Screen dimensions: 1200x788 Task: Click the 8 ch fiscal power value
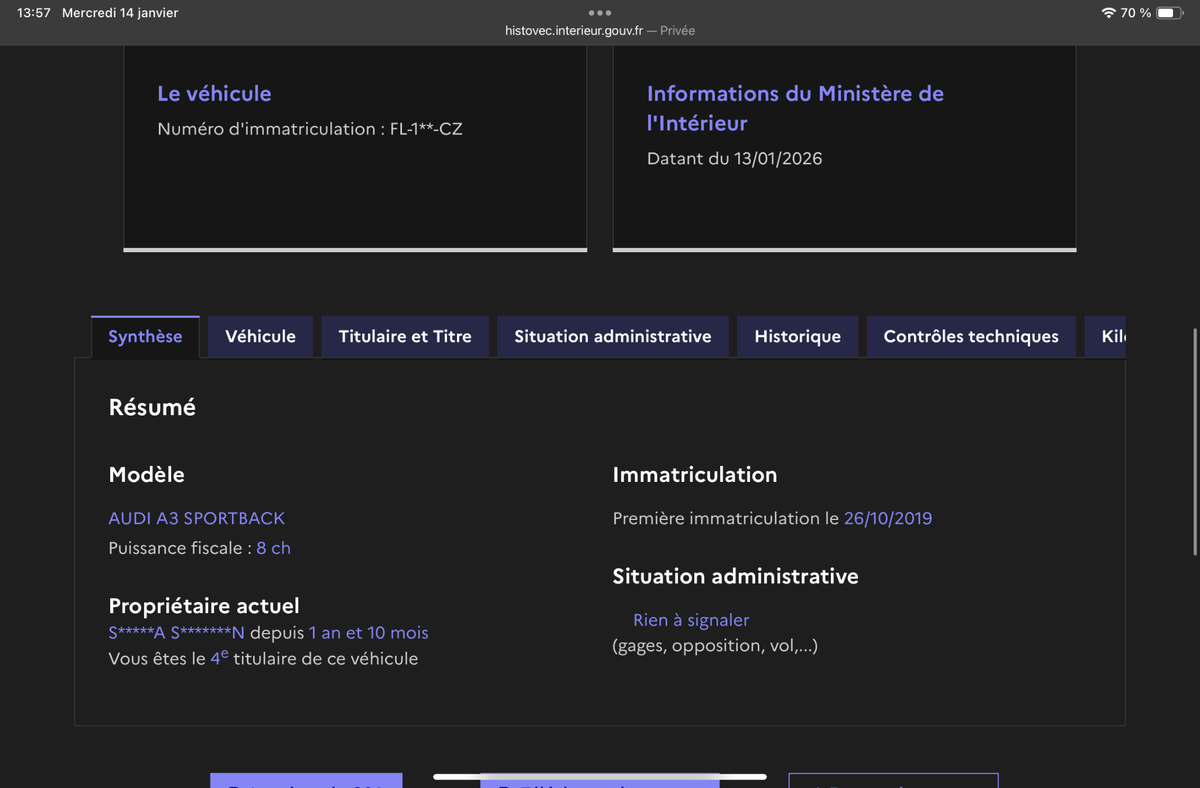[x=273, y=548]
